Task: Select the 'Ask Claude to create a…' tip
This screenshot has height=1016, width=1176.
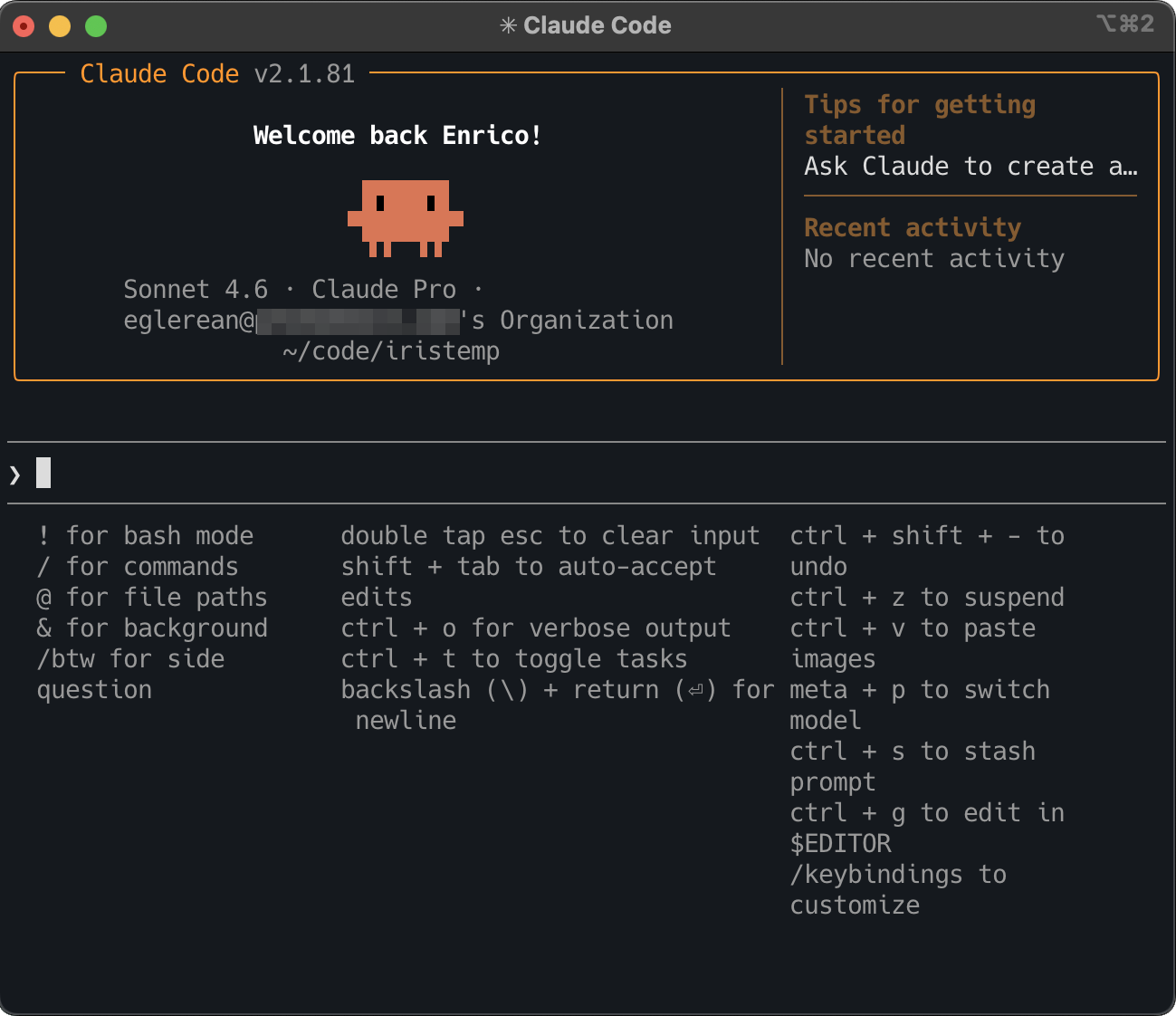Action: pos(970,167)
